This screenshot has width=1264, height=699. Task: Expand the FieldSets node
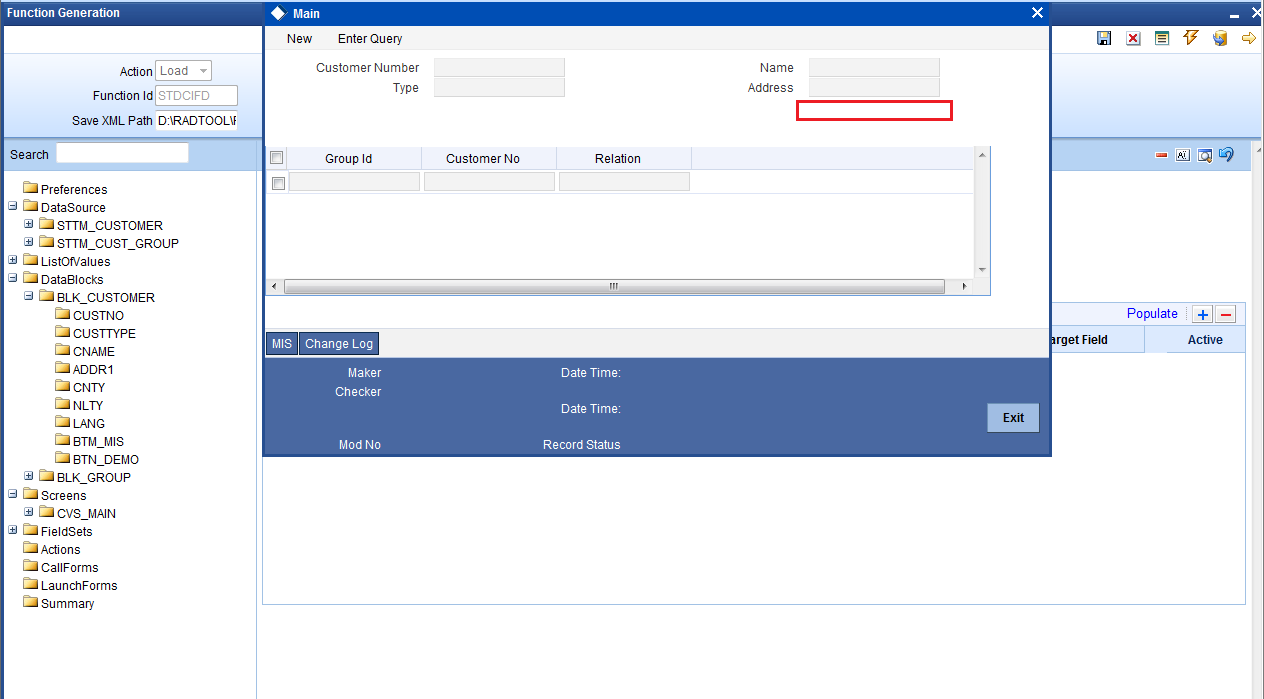tap(13, 531)
